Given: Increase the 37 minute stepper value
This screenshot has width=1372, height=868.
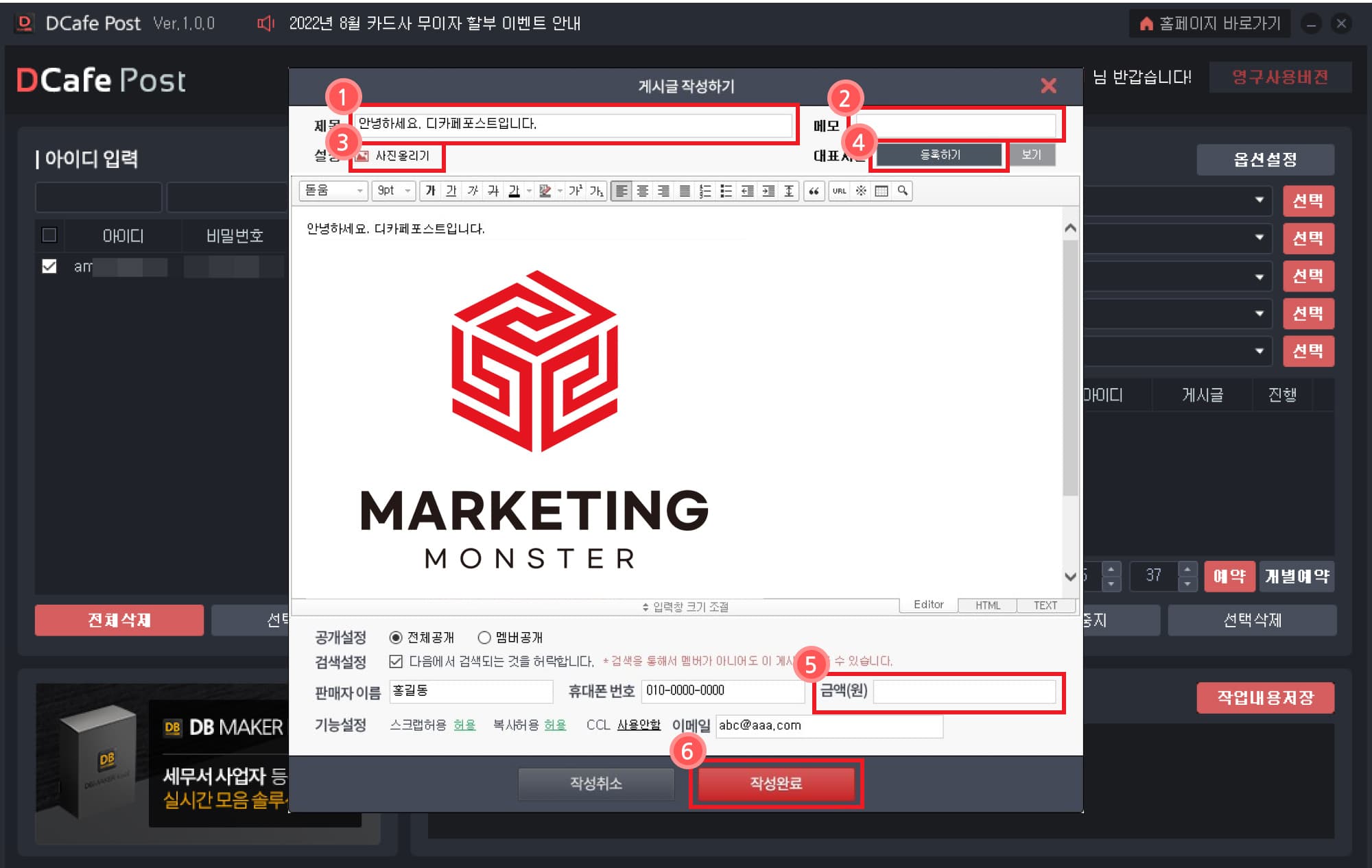Looking at the screenshot, I should [1187, 569].
